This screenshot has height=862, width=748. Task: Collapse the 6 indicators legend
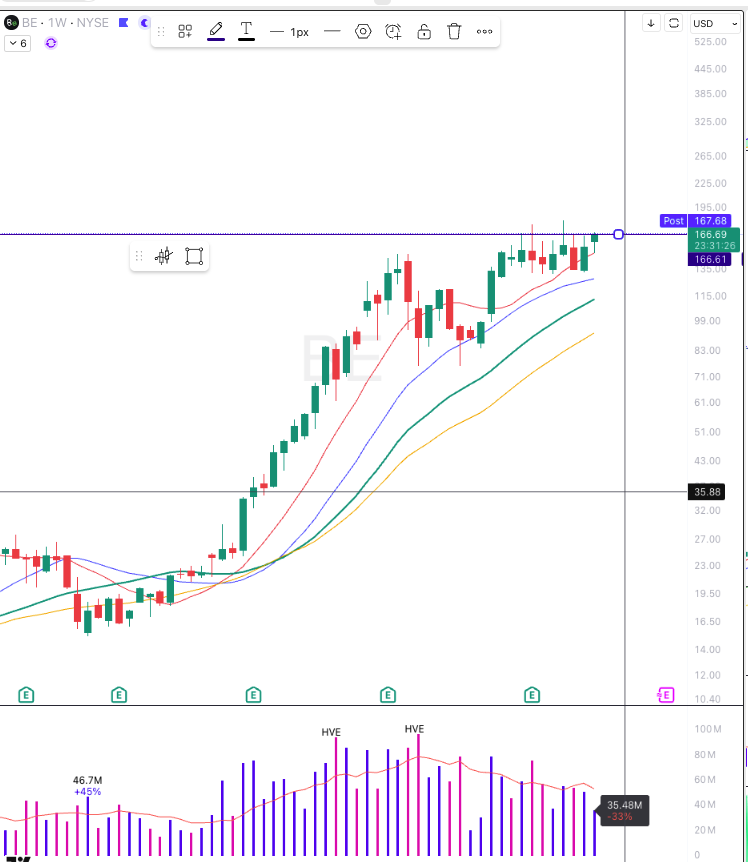pos(18,43)
